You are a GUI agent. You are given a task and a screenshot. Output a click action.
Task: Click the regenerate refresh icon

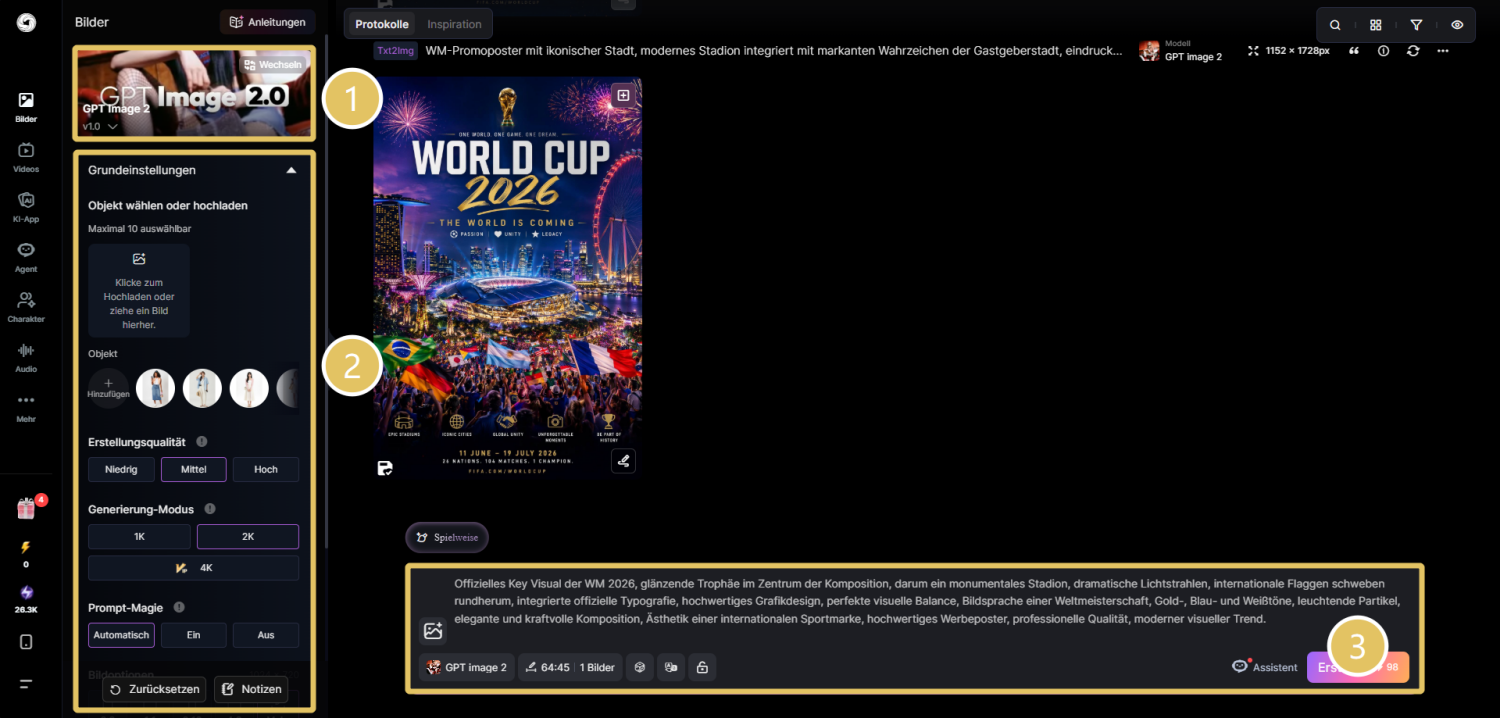coord(1413,50)
